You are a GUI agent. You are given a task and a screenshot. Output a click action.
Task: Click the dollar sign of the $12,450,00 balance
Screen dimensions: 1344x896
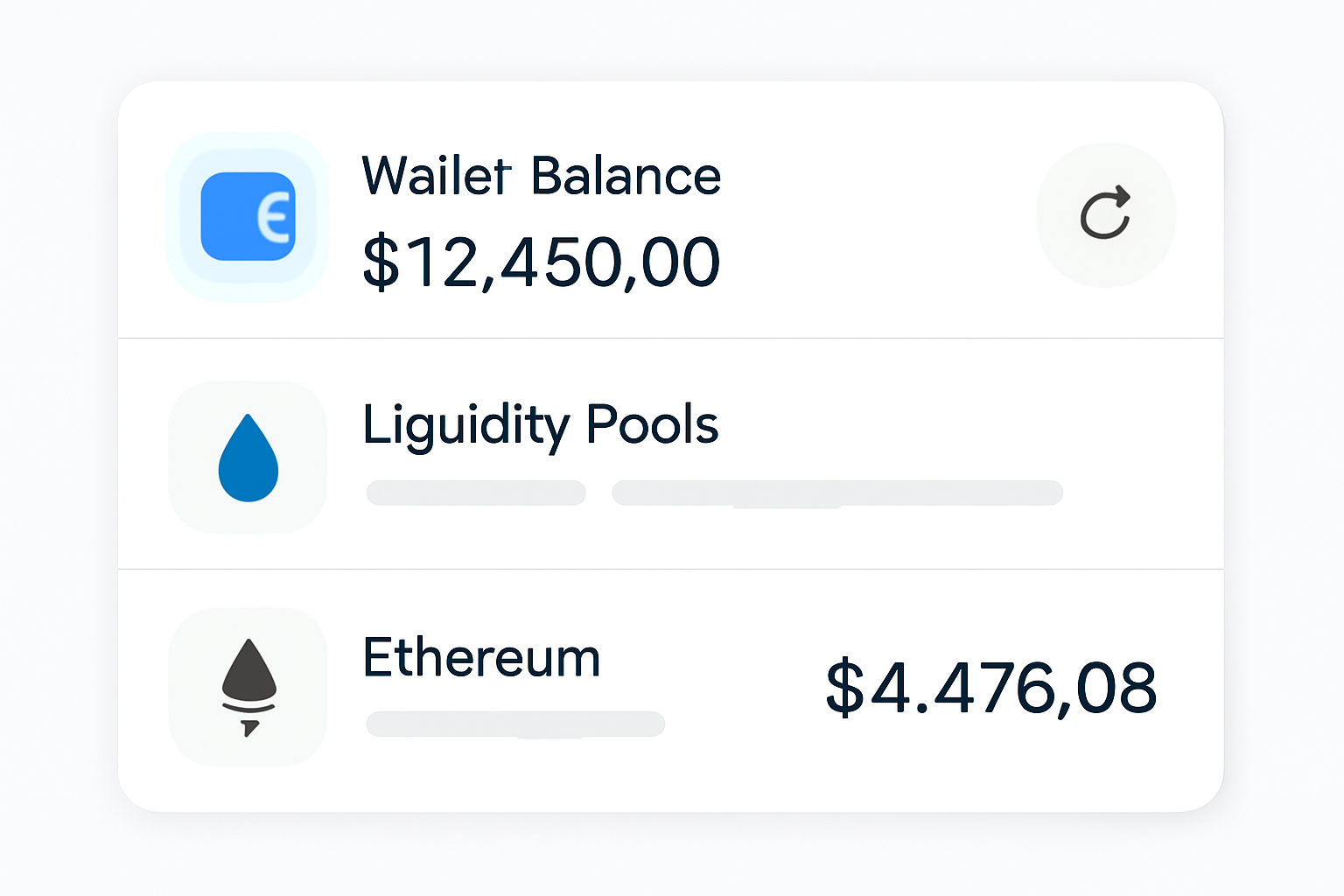pos(381,262)
